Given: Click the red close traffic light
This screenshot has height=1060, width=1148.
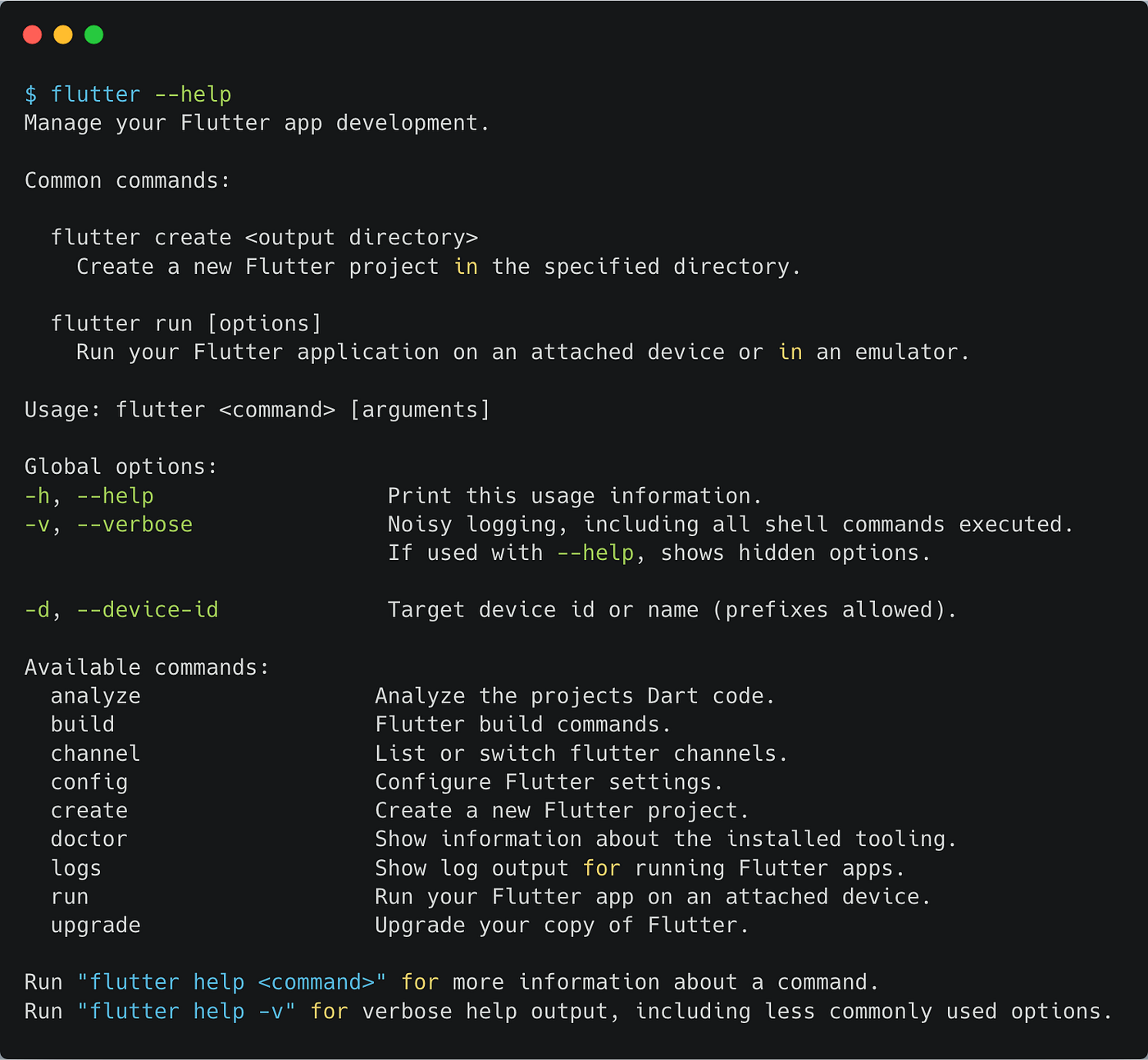Looking at the screenshot, I should point(32,34).
